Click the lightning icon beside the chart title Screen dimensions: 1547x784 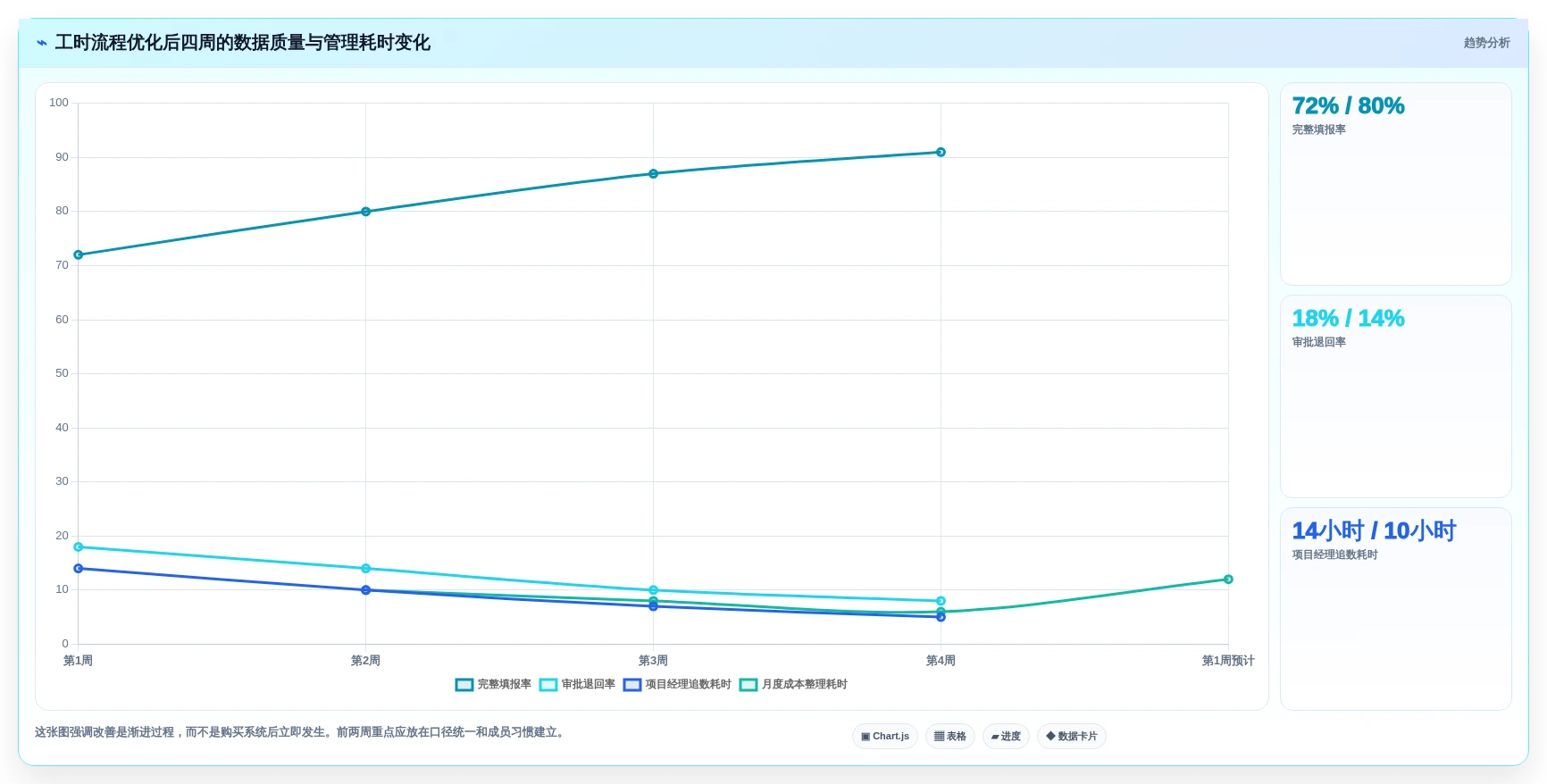pyautogui.click(x=42, y=43)
